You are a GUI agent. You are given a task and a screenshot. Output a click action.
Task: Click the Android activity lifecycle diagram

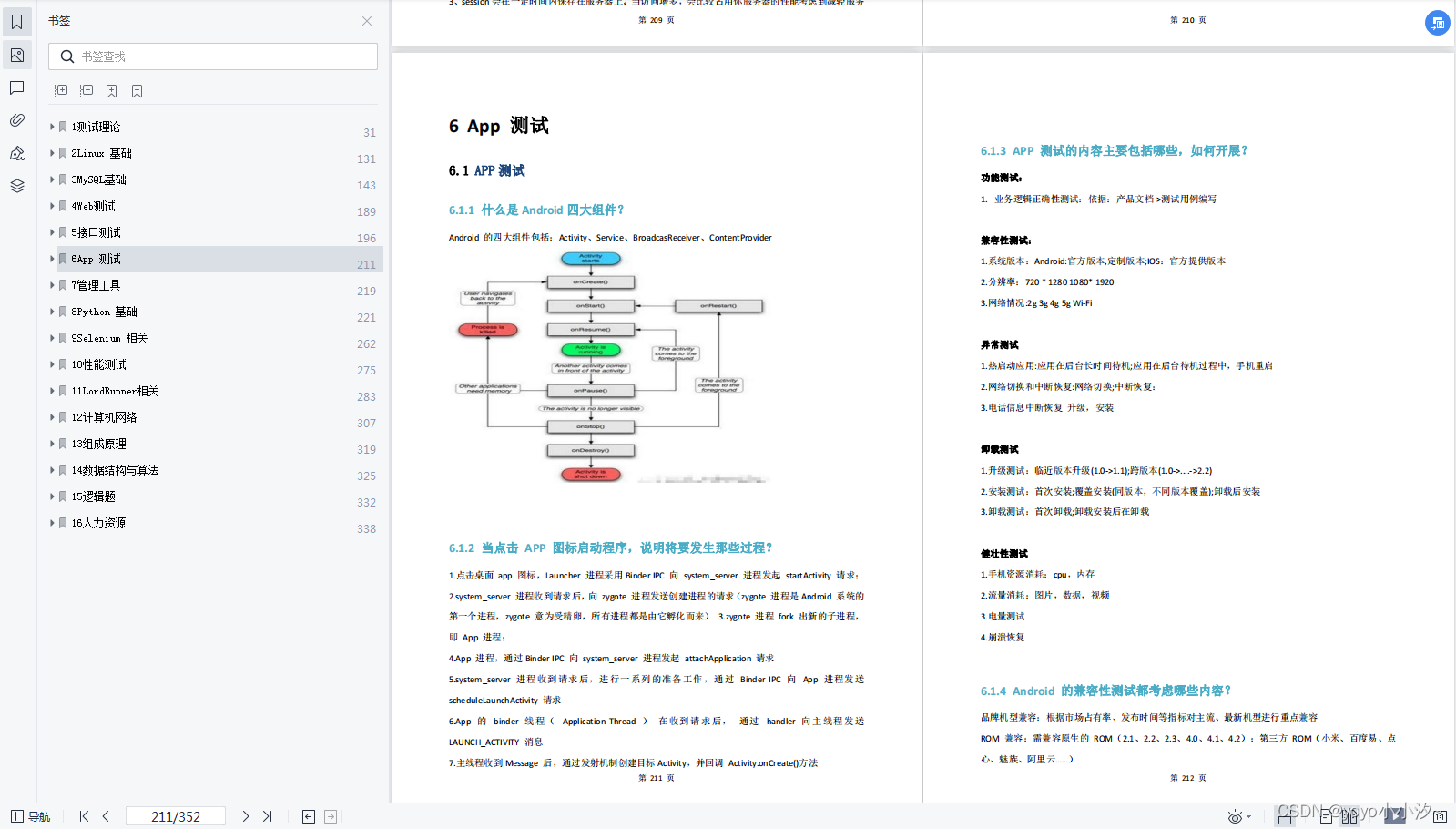610,366
